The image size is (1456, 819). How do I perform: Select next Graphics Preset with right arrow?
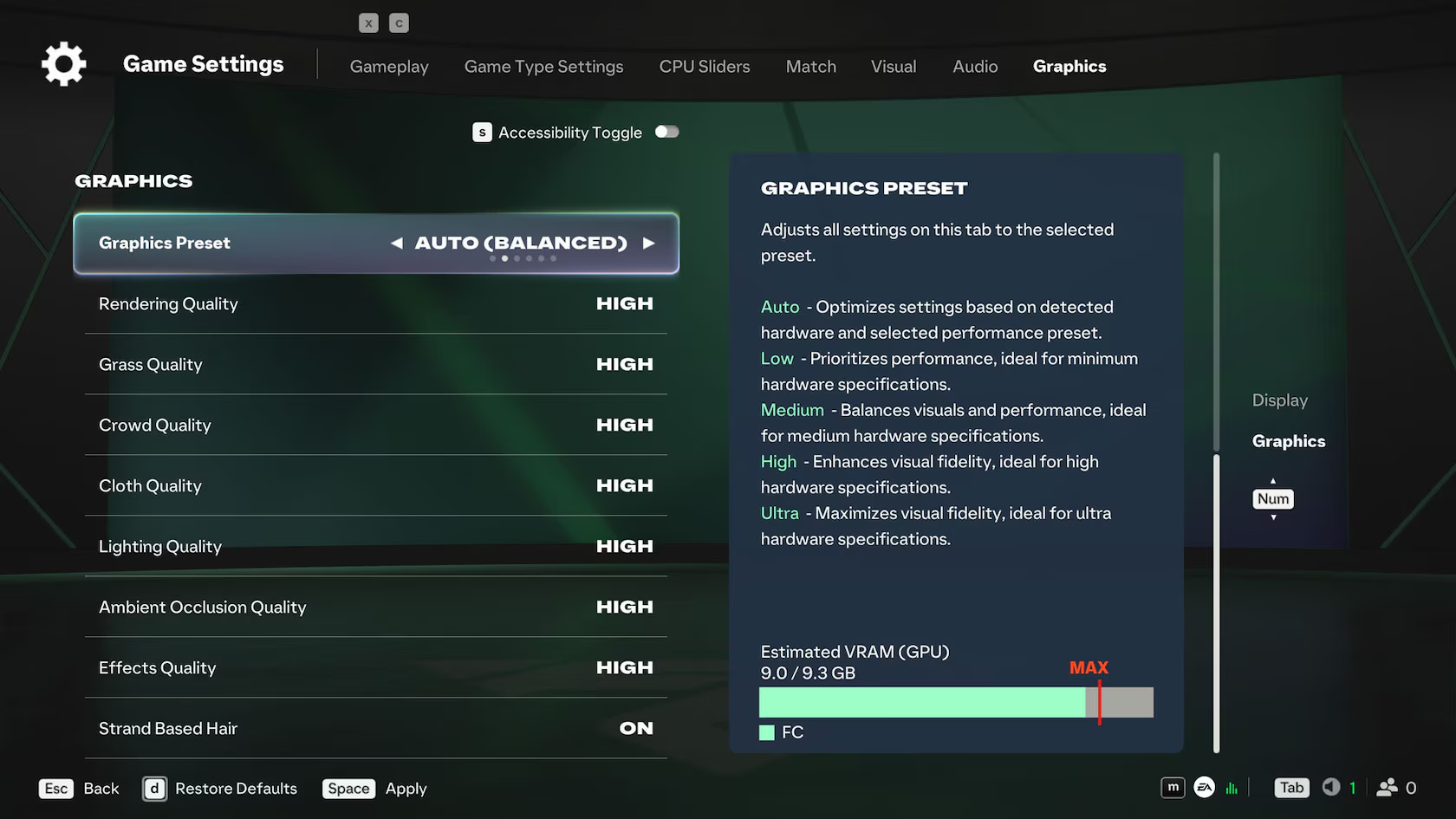[x=648, y=244]
